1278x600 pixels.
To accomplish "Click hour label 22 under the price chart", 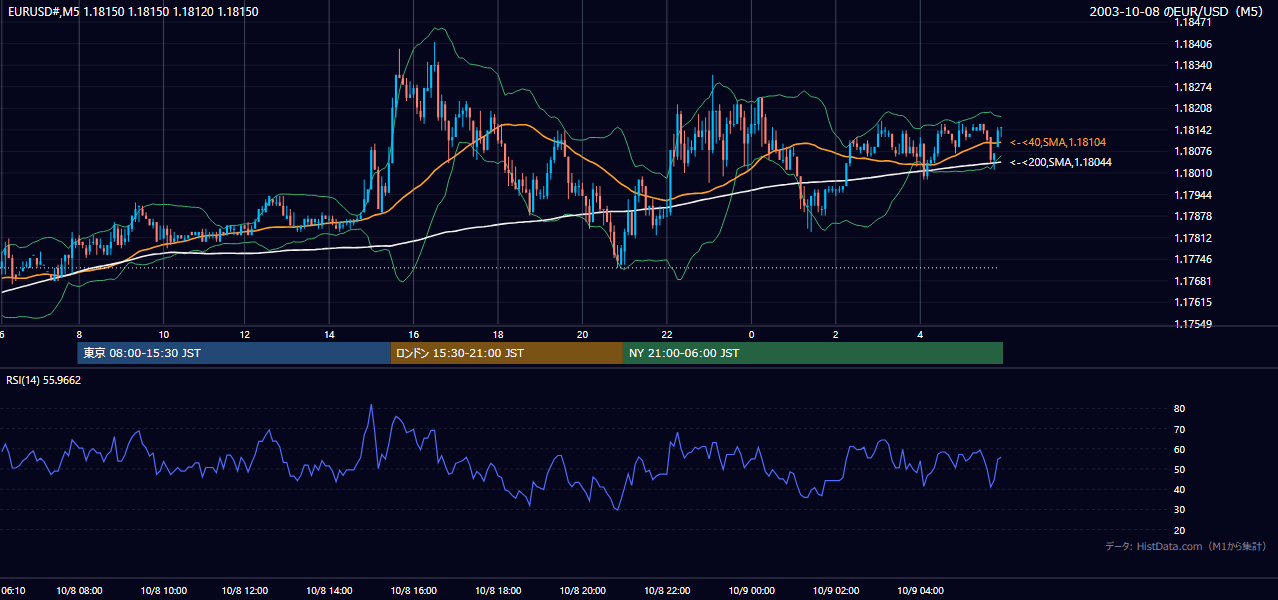I will click(x=666, y=334).
